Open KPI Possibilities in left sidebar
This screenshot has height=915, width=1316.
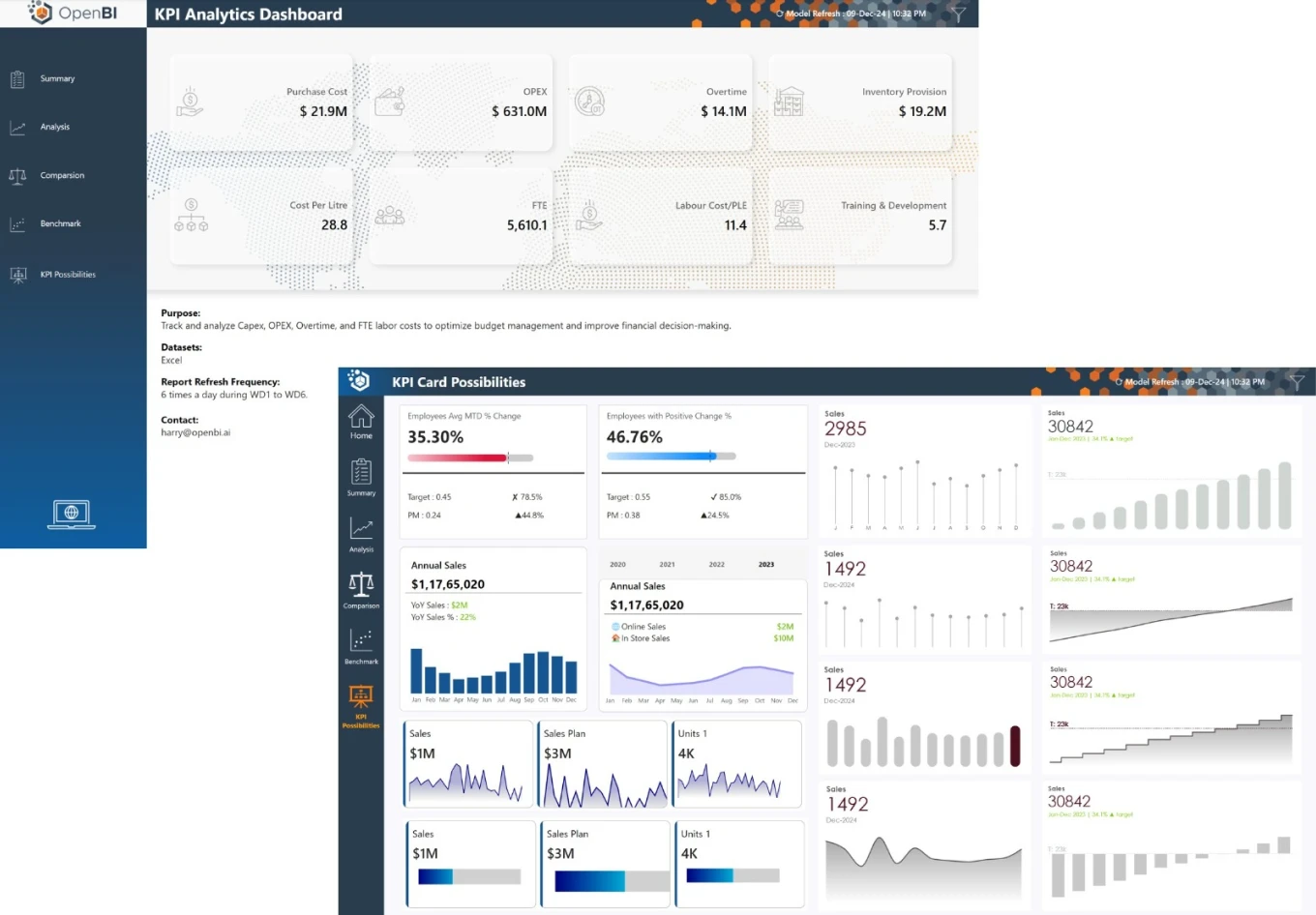tap(67, 275)
